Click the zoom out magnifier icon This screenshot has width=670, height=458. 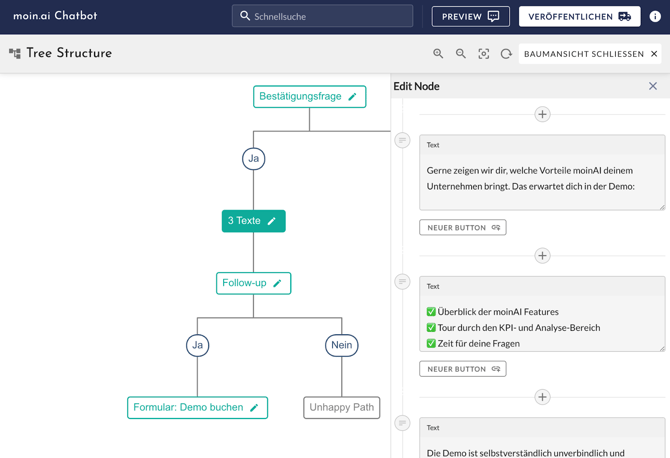(461, 54)
